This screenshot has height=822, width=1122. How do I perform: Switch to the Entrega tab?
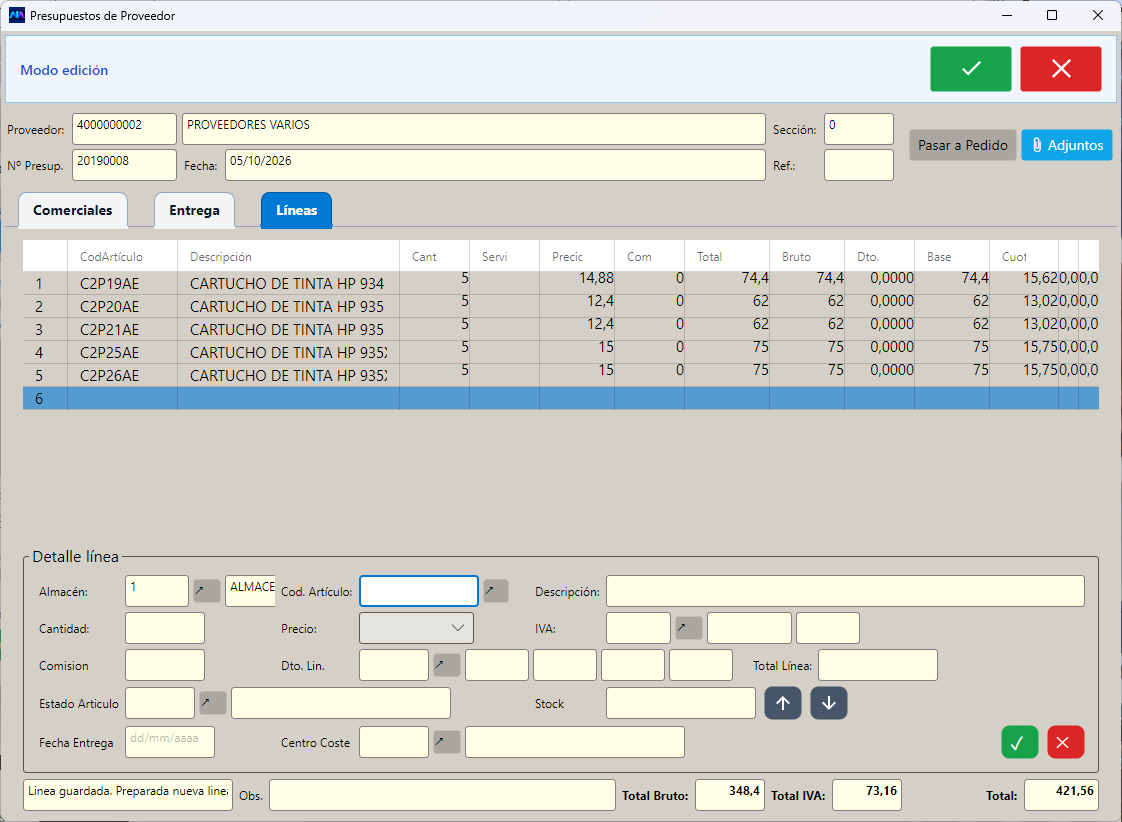(x=195, y=210)
